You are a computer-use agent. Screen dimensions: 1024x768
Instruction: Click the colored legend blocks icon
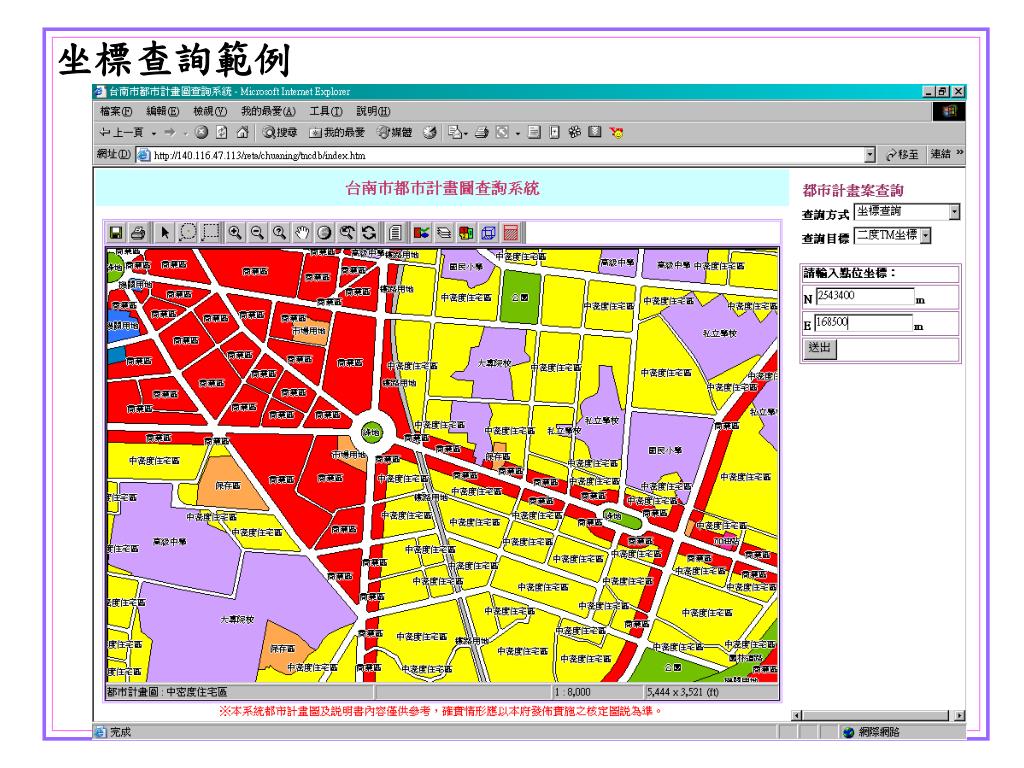point(466,233)
